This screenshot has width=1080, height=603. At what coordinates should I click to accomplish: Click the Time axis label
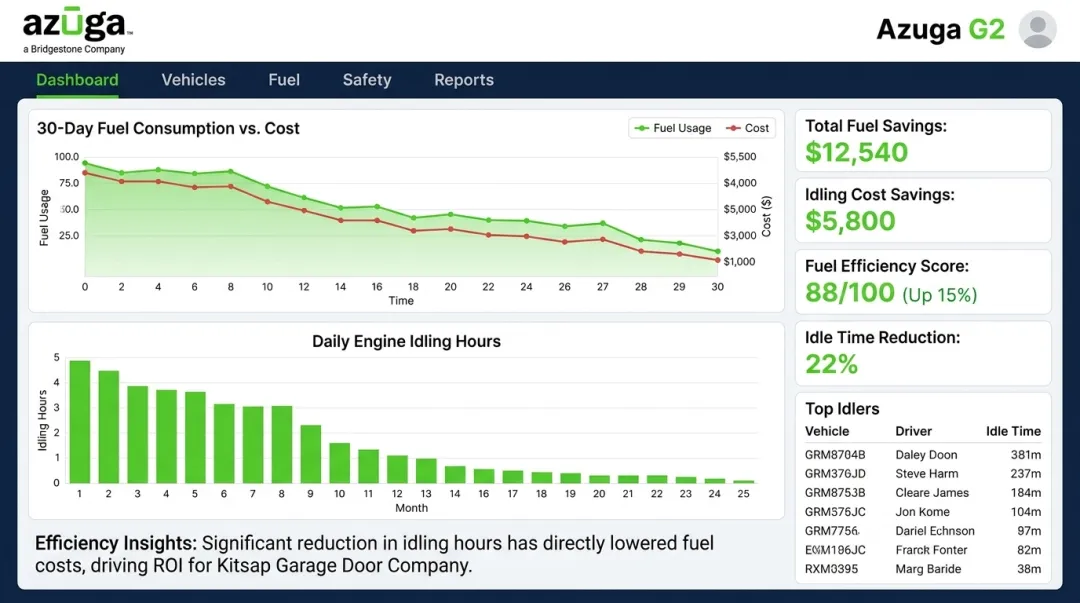click(401, 300)
